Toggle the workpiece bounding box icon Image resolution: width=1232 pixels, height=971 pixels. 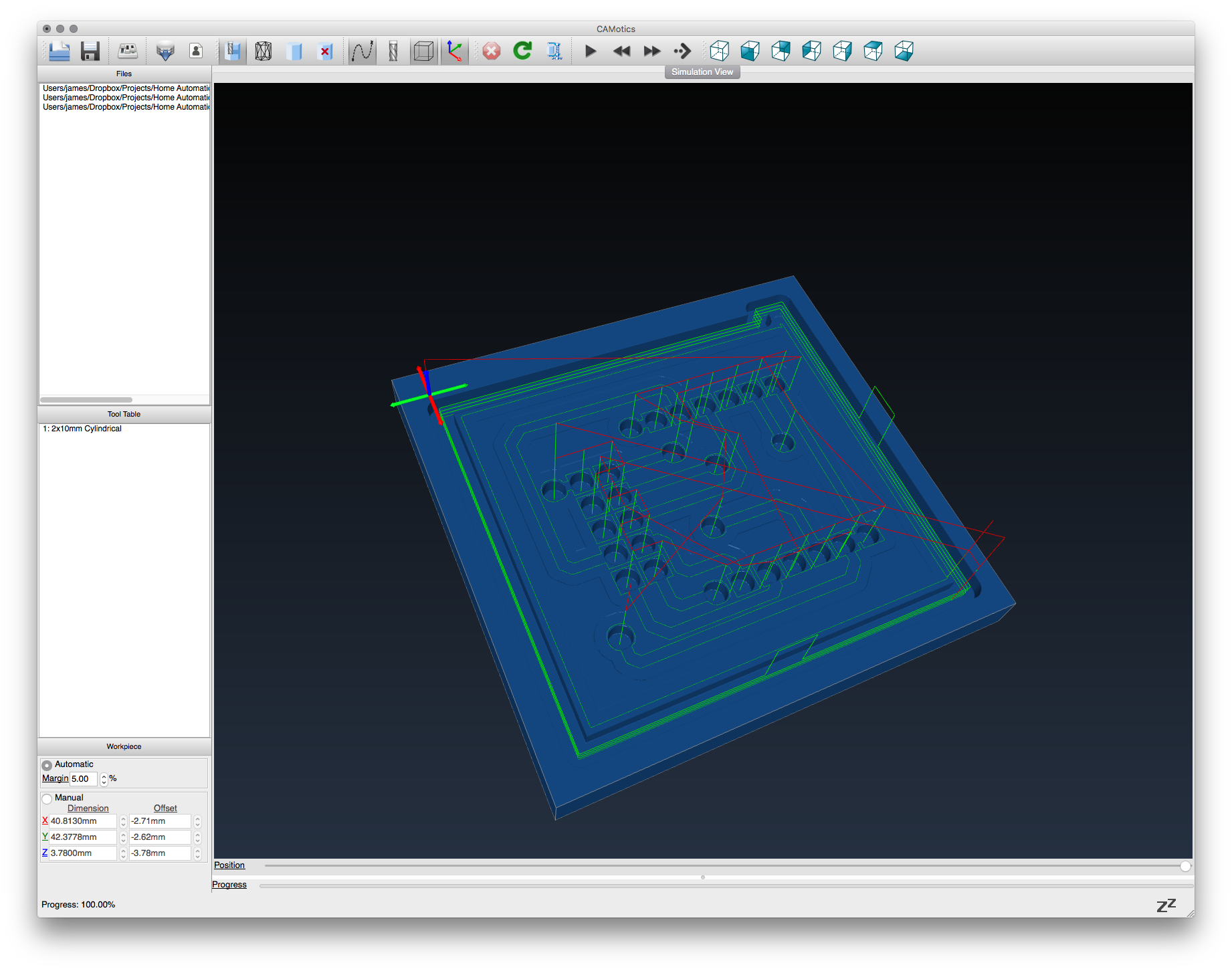point(424,51)
